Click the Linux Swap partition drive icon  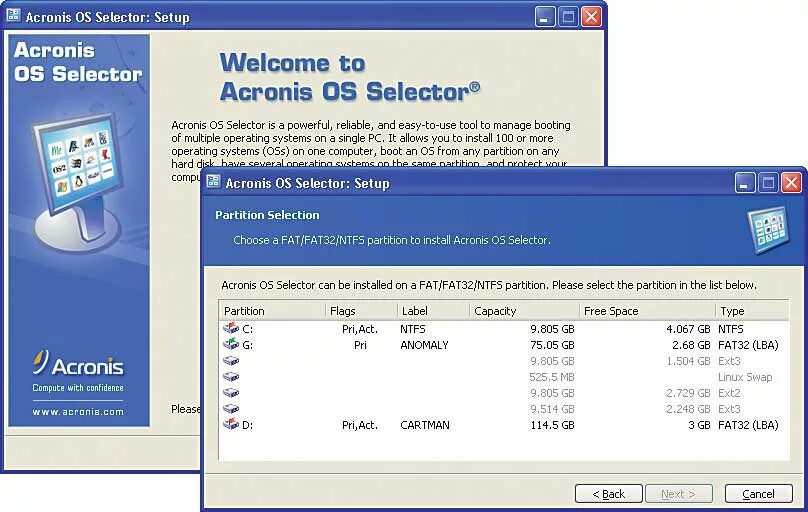tap(231, 377)
